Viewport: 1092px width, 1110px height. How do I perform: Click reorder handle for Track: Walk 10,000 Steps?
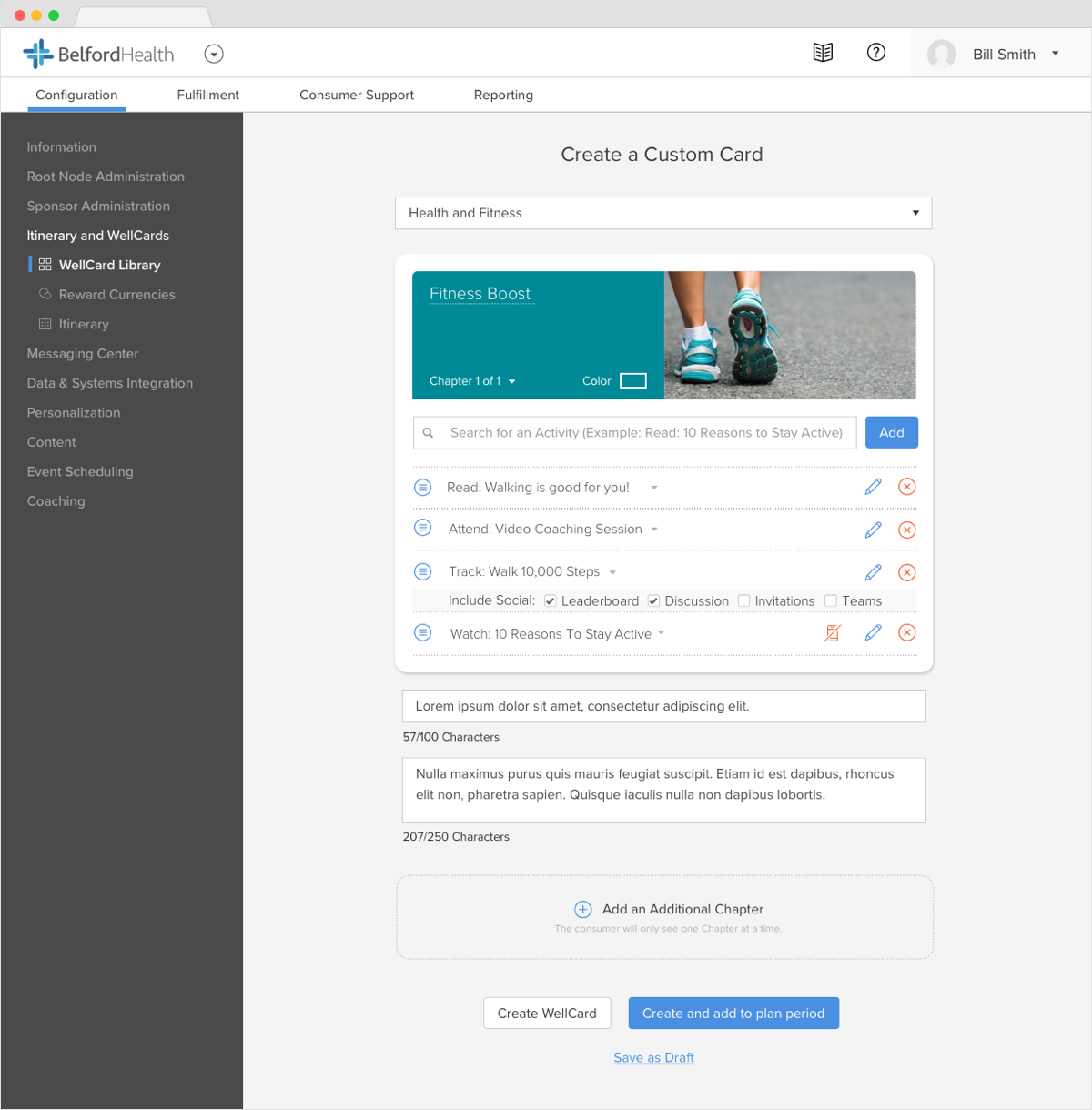[423, 571]
